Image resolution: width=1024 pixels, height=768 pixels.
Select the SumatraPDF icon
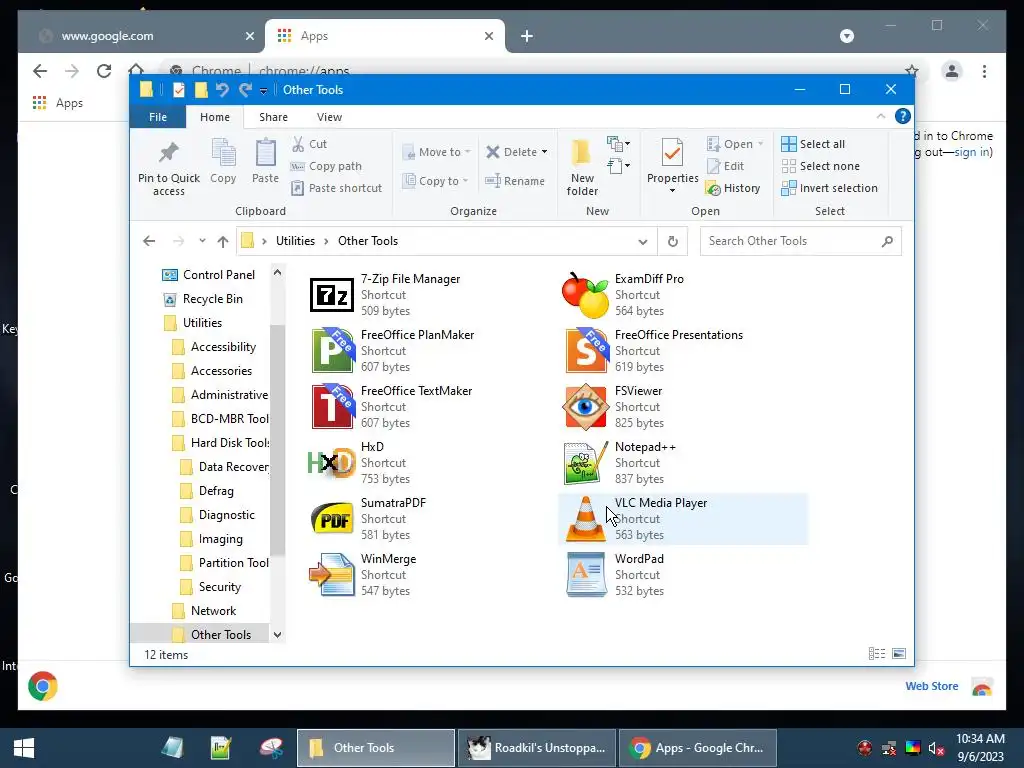[x=332, y=519]
